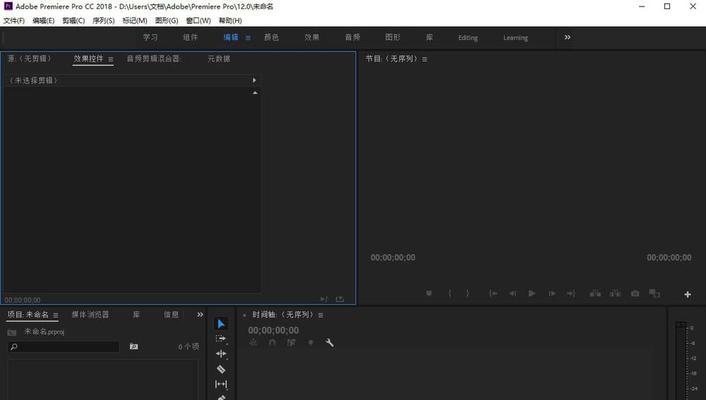Click the Lift button
The image size is (706, 400).
tap(595, 293)
